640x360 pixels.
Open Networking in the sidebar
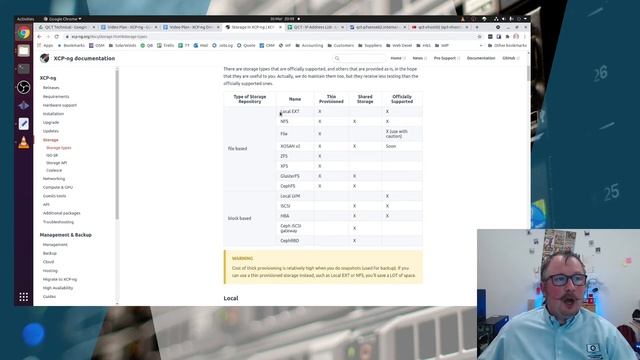(54, 179)
